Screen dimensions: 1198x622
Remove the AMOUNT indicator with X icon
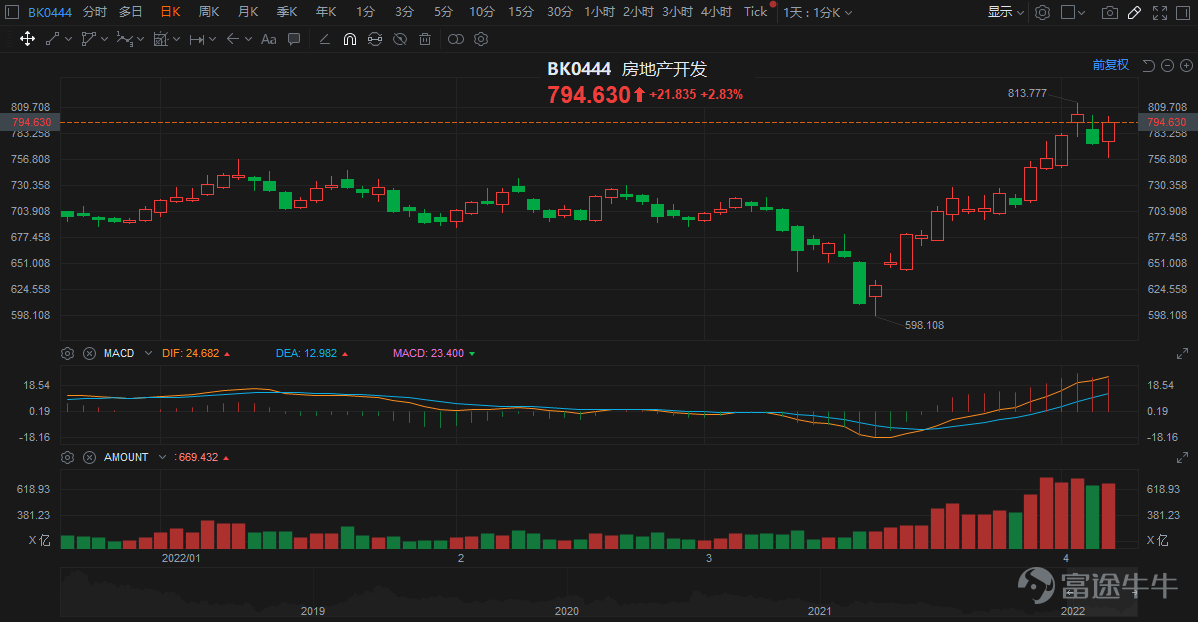pos(89,457)
